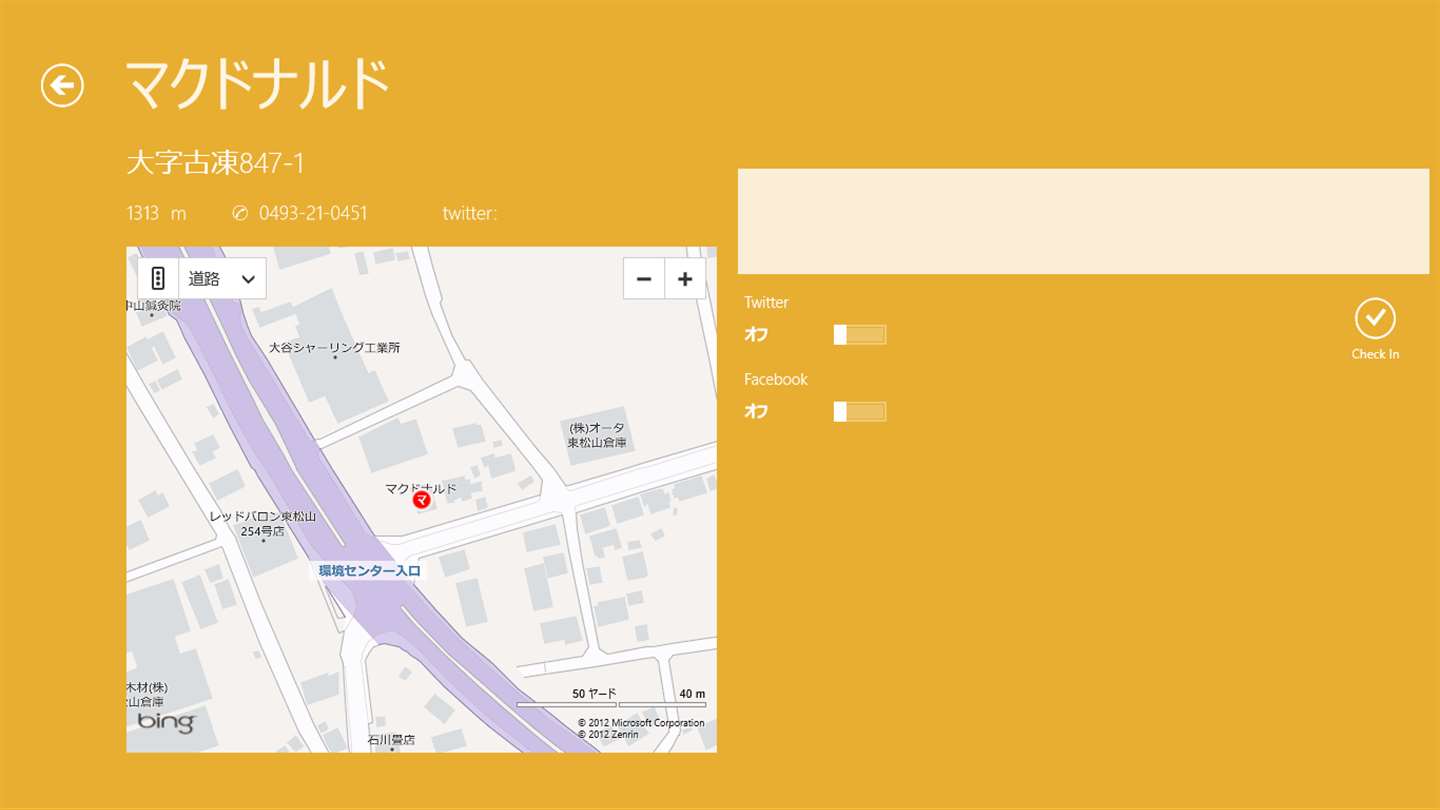Image resolution: width=1440 pixels, height=810 pixels.
Task: Click the red マ map pin
Action: click(422, 499)
